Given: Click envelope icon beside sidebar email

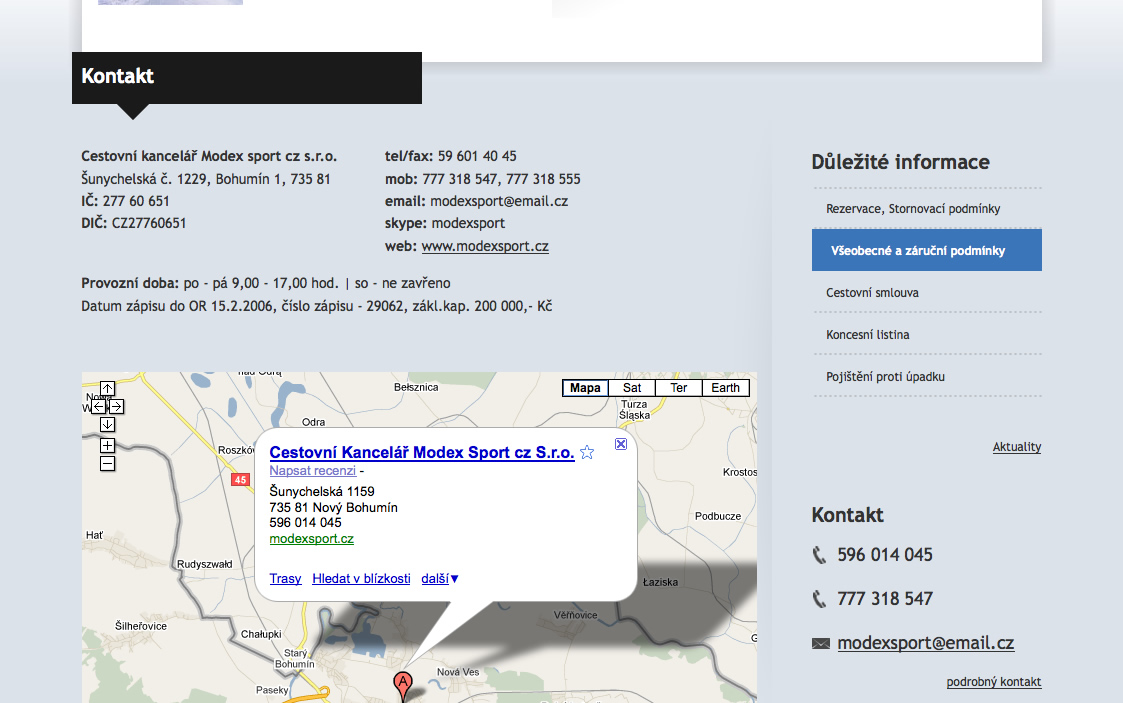Looking at the screenshot, I should point(821,644).
